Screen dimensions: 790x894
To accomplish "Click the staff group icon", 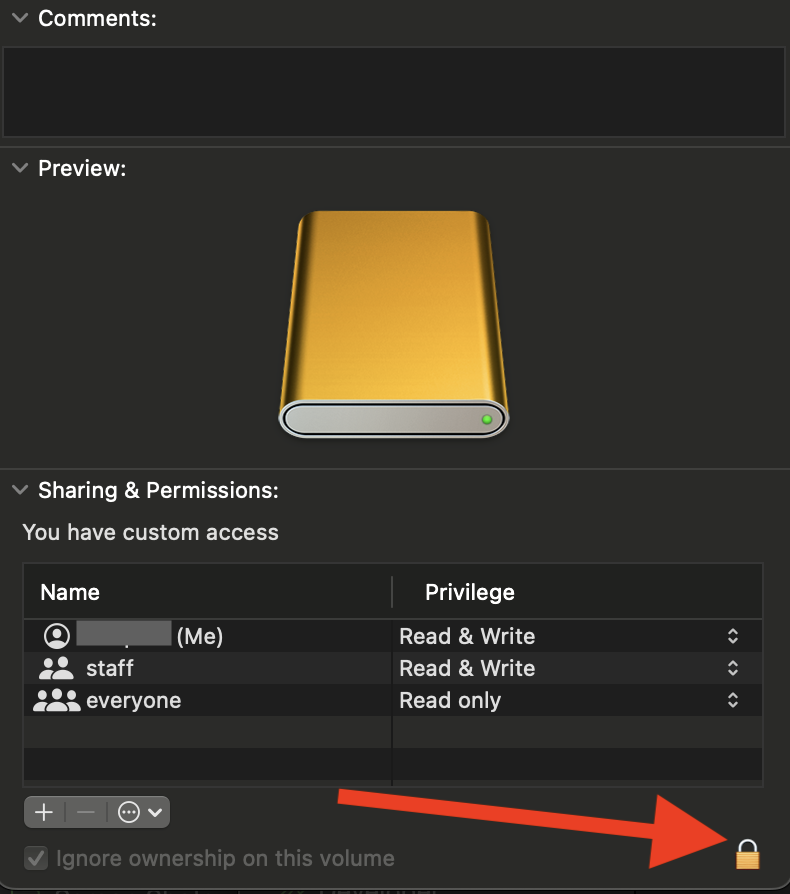I will click(56, 668).
